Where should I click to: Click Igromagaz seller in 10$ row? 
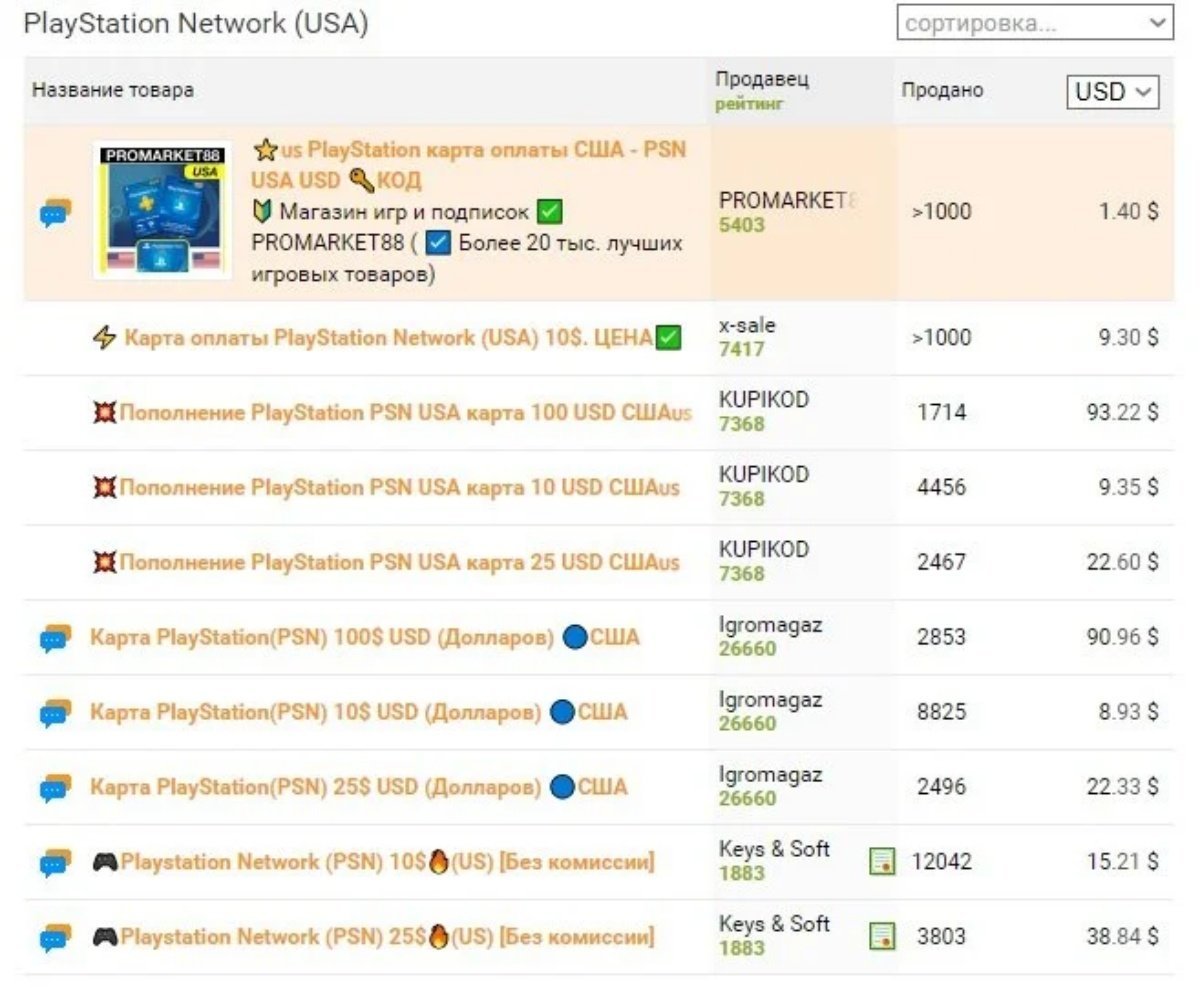(770, 700)
